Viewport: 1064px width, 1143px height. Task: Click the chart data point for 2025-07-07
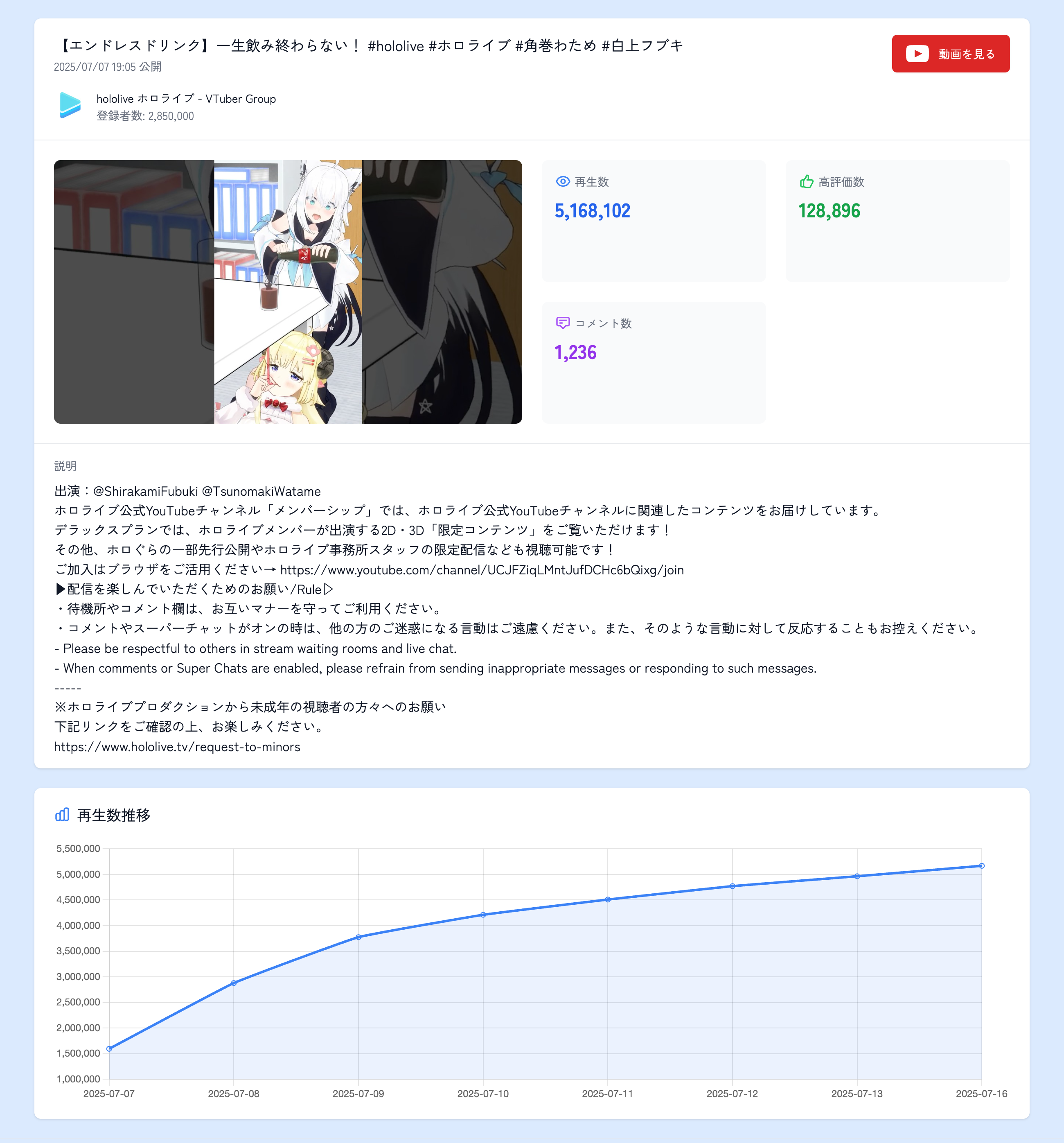point(109,1049)
